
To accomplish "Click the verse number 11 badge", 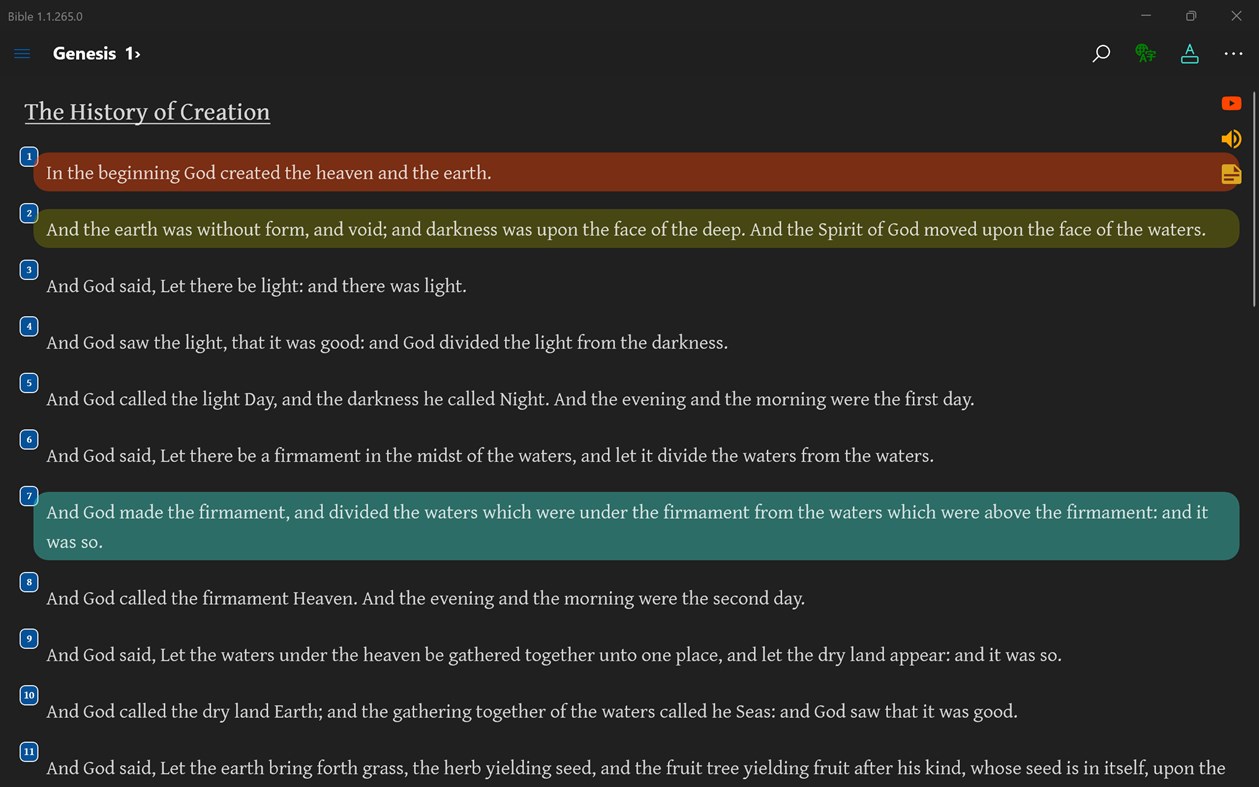I will pyautogui.click(x=28, y=751).
